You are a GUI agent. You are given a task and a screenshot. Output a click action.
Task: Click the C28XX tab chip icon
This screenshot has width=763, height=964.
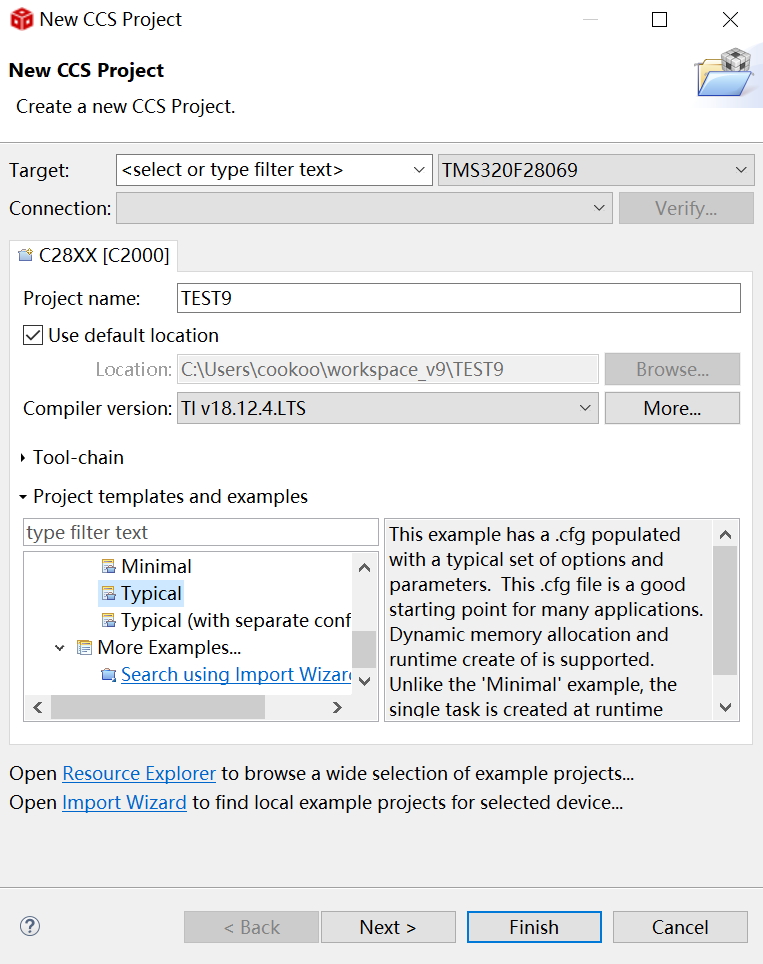tap(26, 256)
